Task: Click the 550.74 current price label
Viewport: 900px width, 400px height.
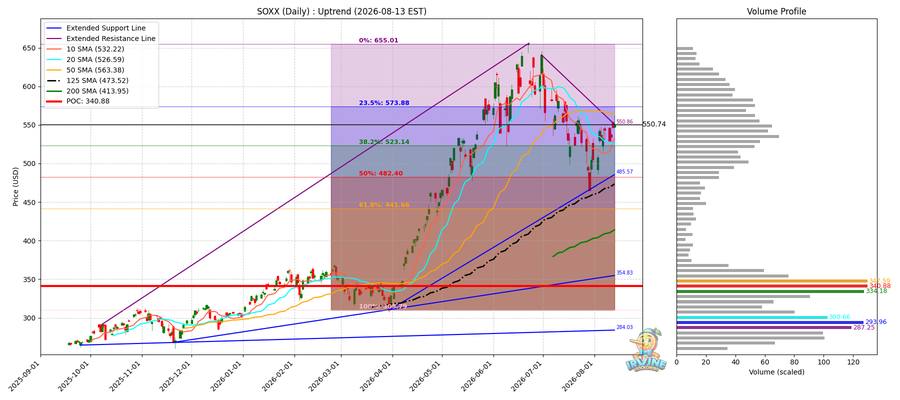Action: click(x=656, y=124)
